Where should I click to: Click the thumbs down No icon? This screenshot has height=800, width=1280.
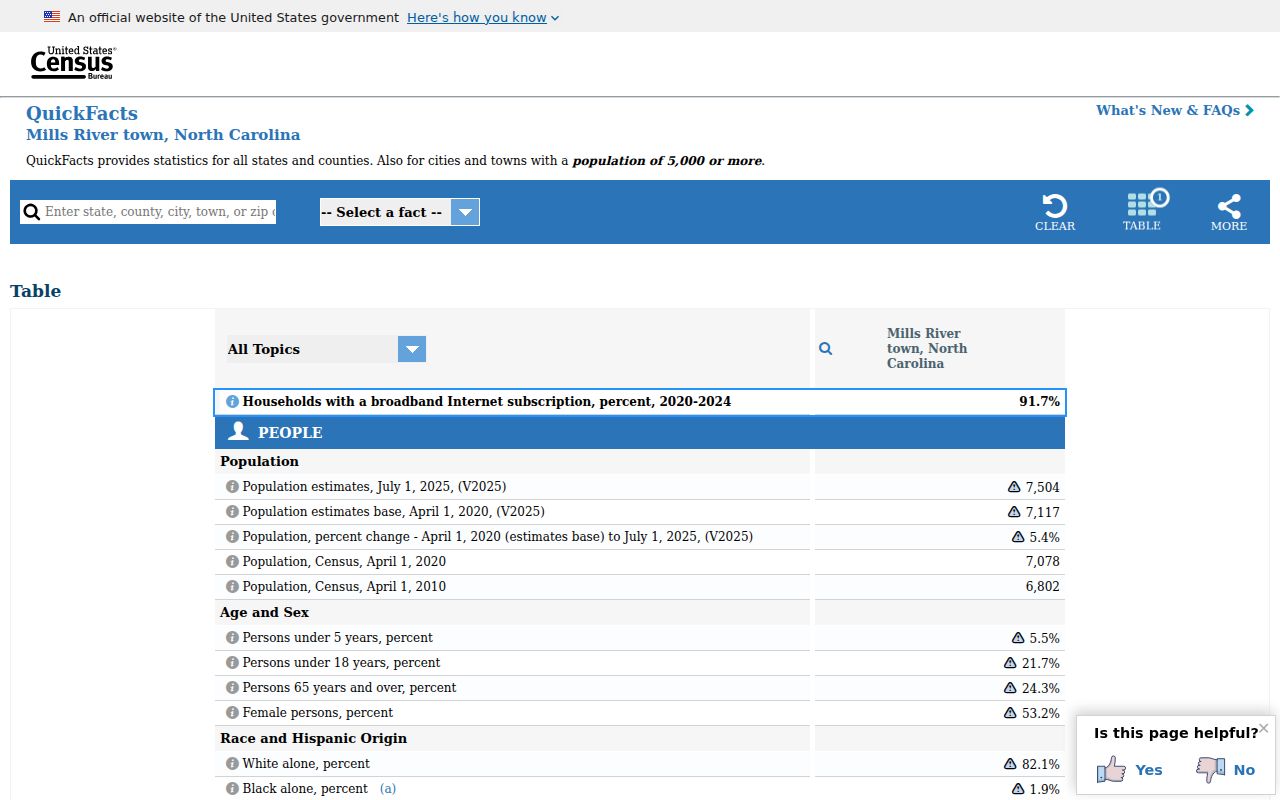pos(1211,769)
